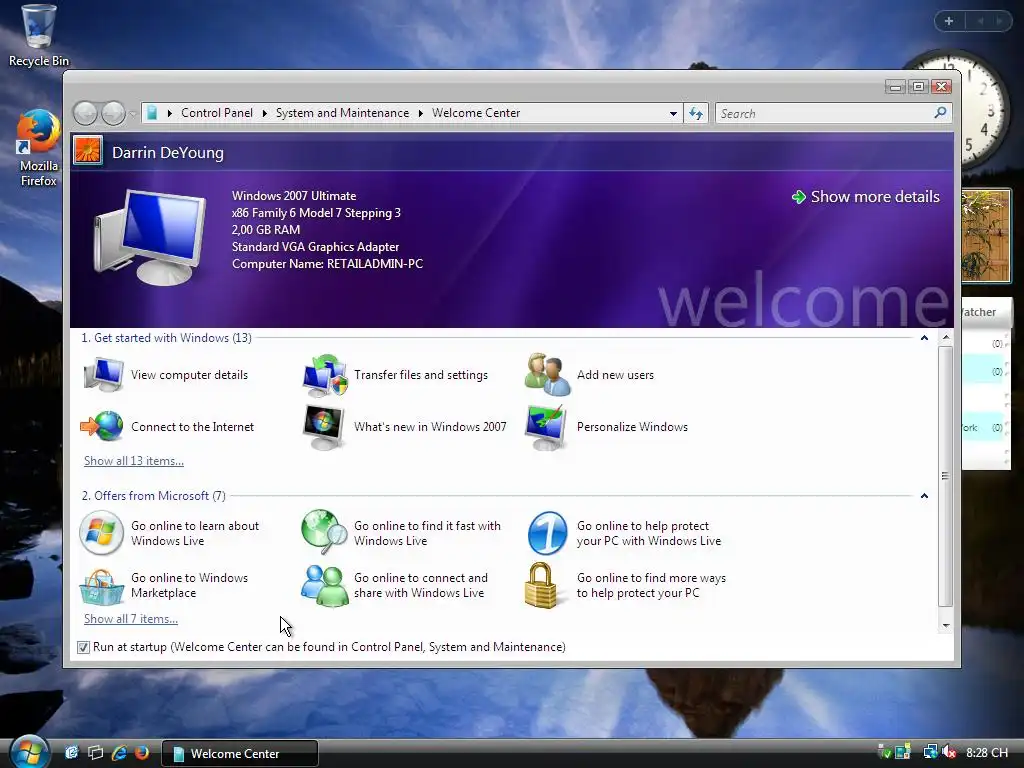This screenshot has width=1024, height=768.
Task: Open the Windows Start orb
Action: pos(29,751)
